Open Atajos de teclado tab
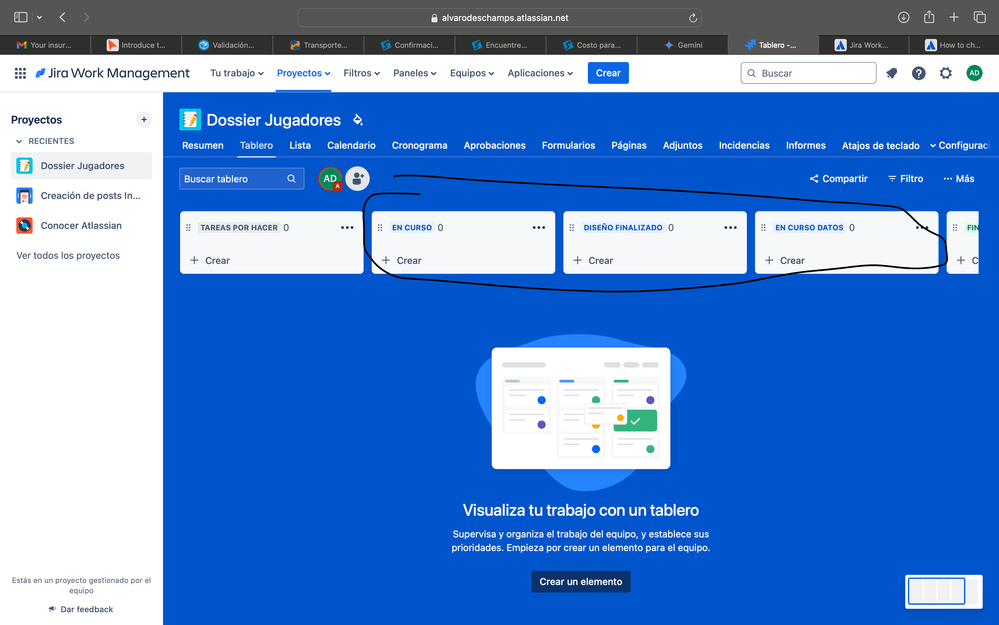The width and height of the screenshot is (999, 625). pos(880,146)
